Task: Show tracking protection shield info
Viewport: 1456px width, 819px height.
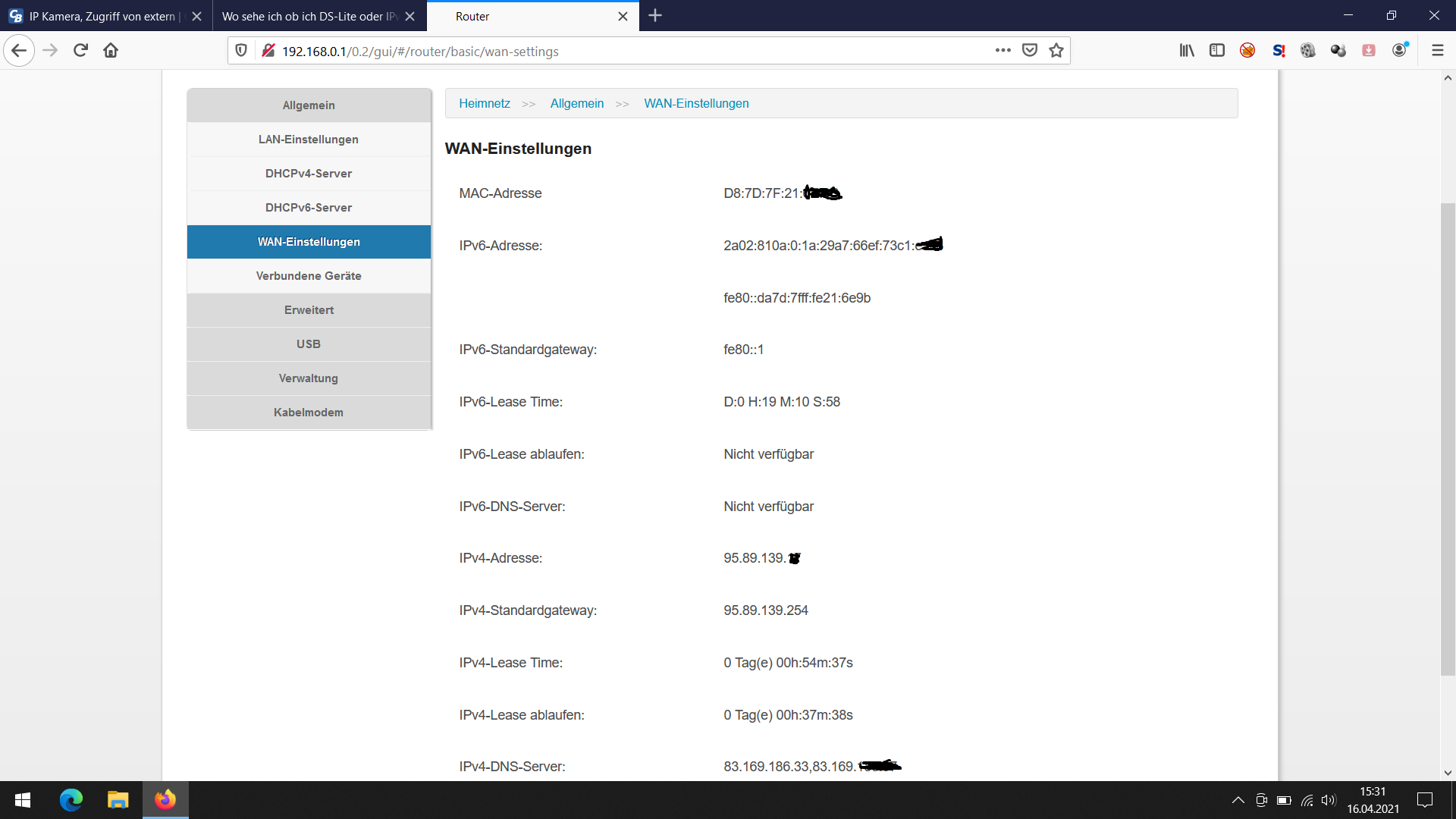Action: click(241, 50)
